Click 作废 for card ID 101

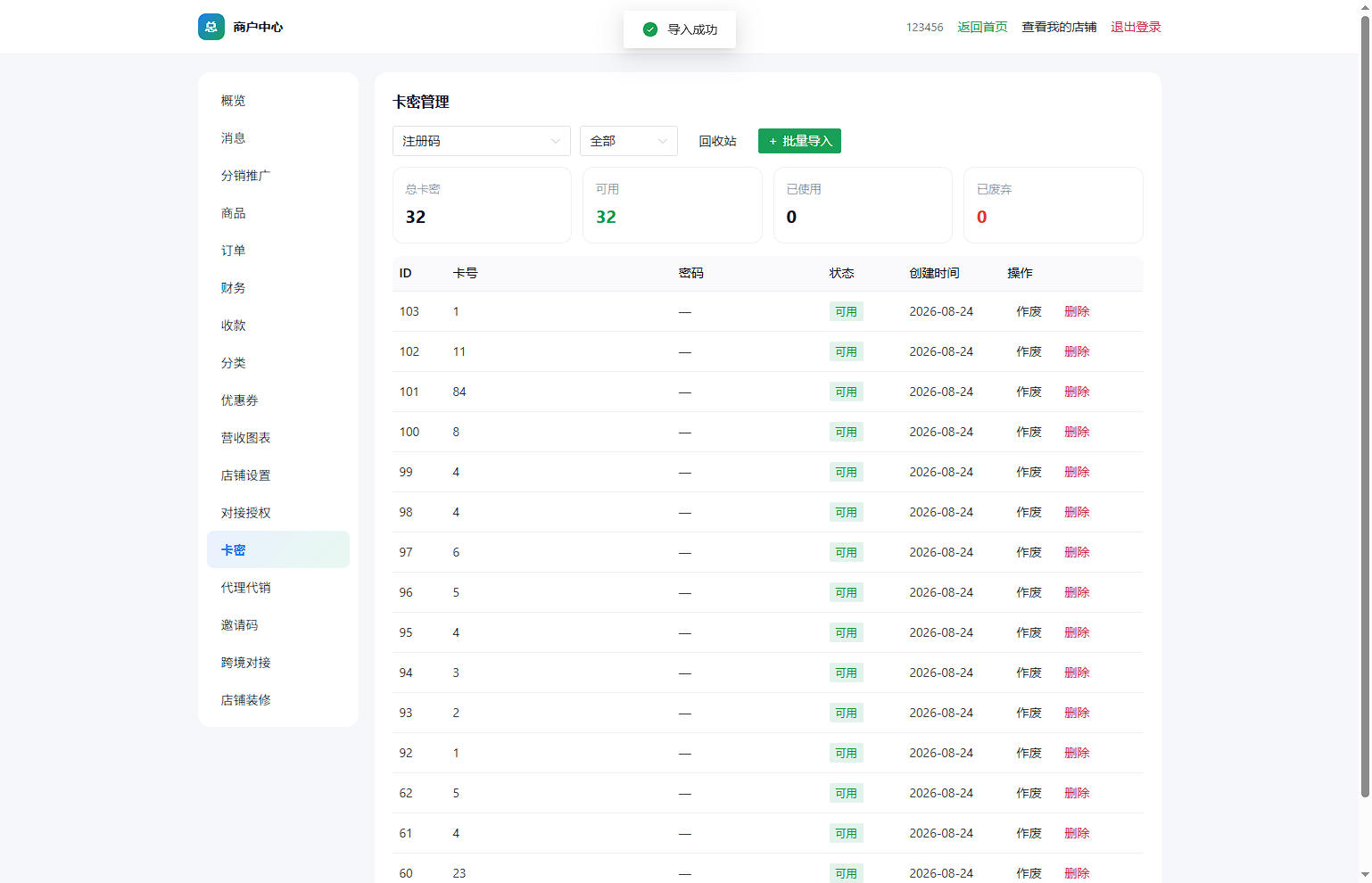click(x=1029, y=392)
